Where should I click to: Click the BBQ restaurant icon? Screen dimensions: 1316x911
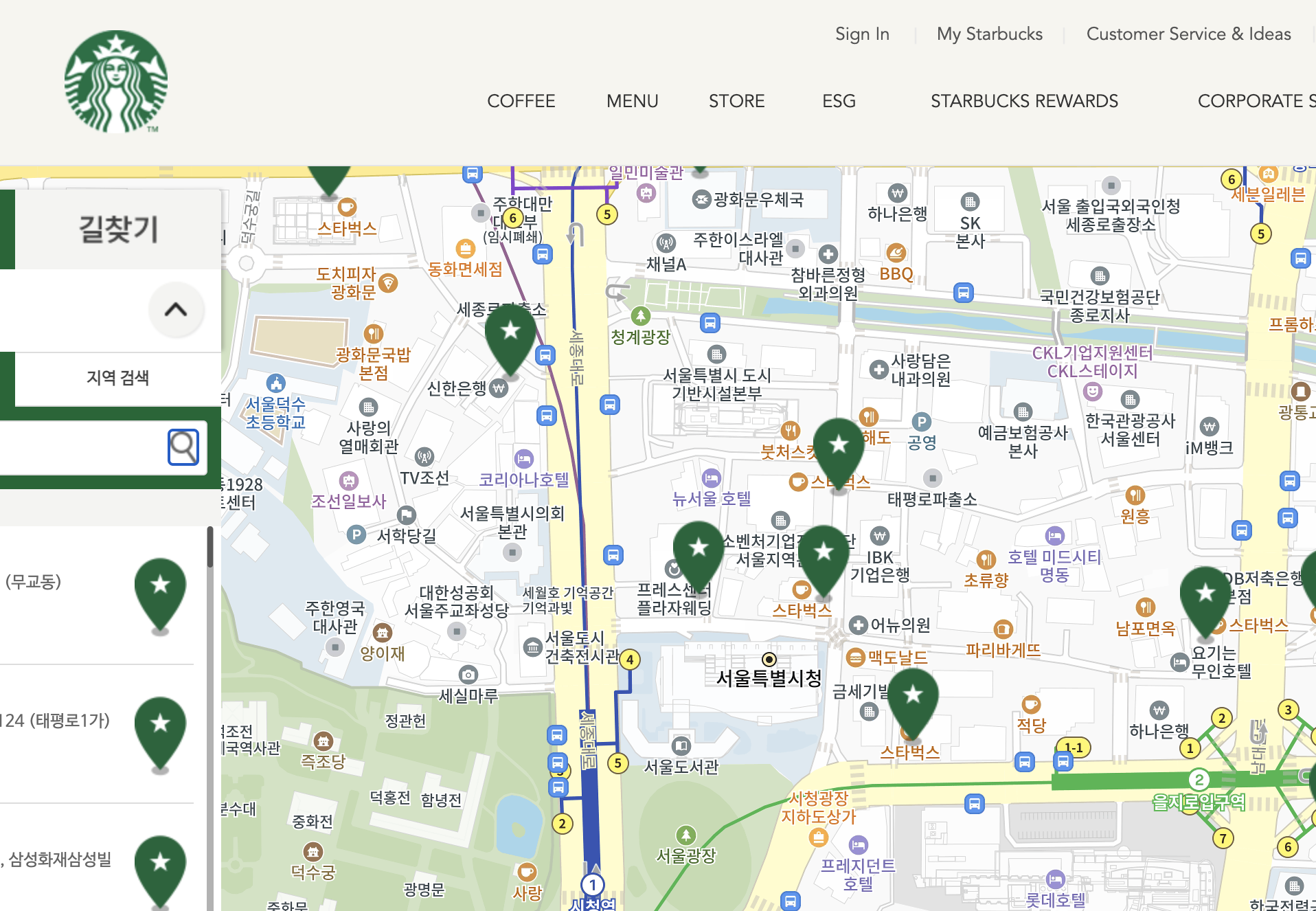tap(896, 253)
